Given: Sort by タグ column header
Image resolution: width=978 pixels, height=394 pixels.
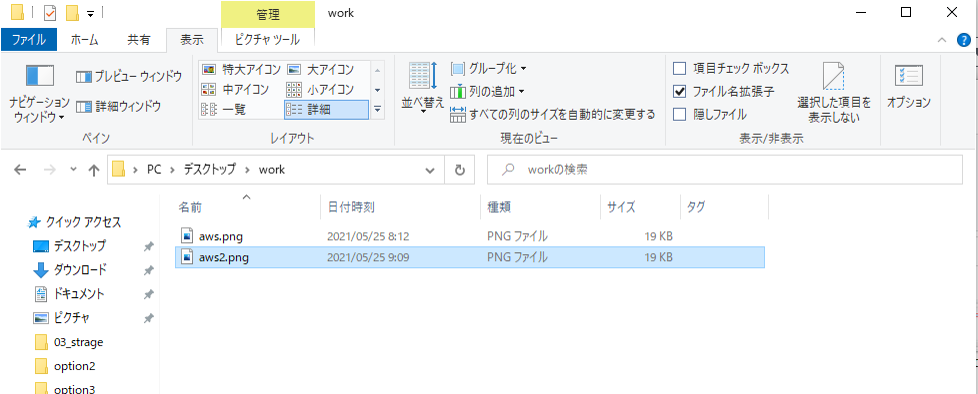Looking at the screenshot, I should (724, 207).
